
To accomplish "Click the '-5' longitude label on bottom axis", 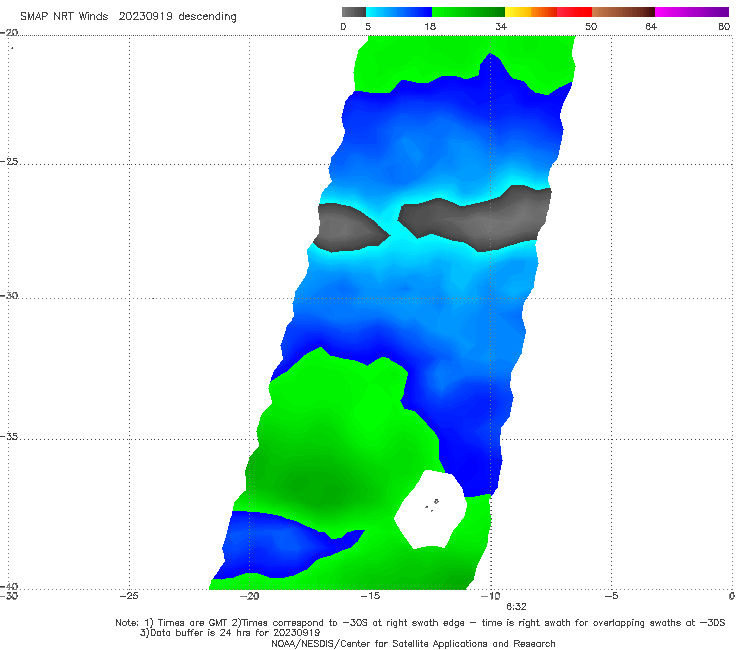I will pyautogui.click(x=612, y=596).
